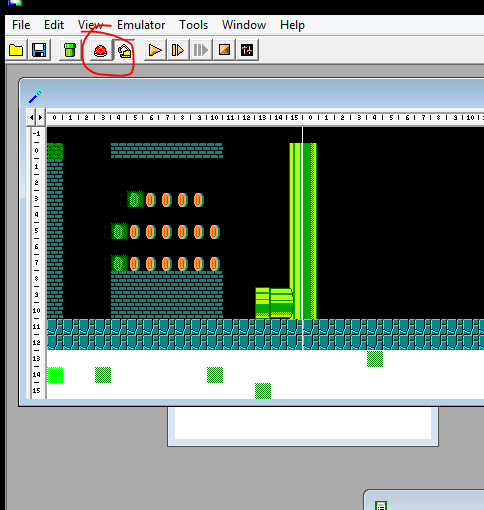Select the sideways green pipe in level
Image resolution: width=484 pixels, height=510 pixels.
coord(274,303)
